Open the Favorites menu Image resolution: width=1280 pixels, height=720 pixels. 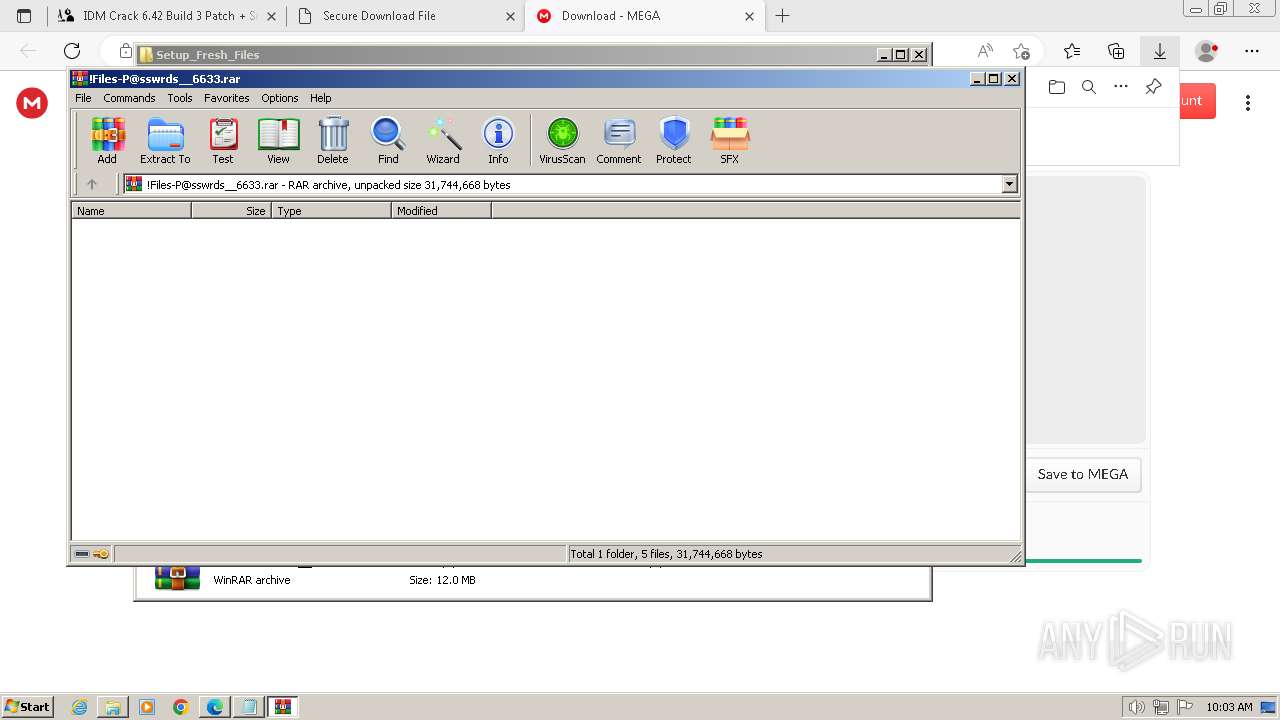pos(227,98)
